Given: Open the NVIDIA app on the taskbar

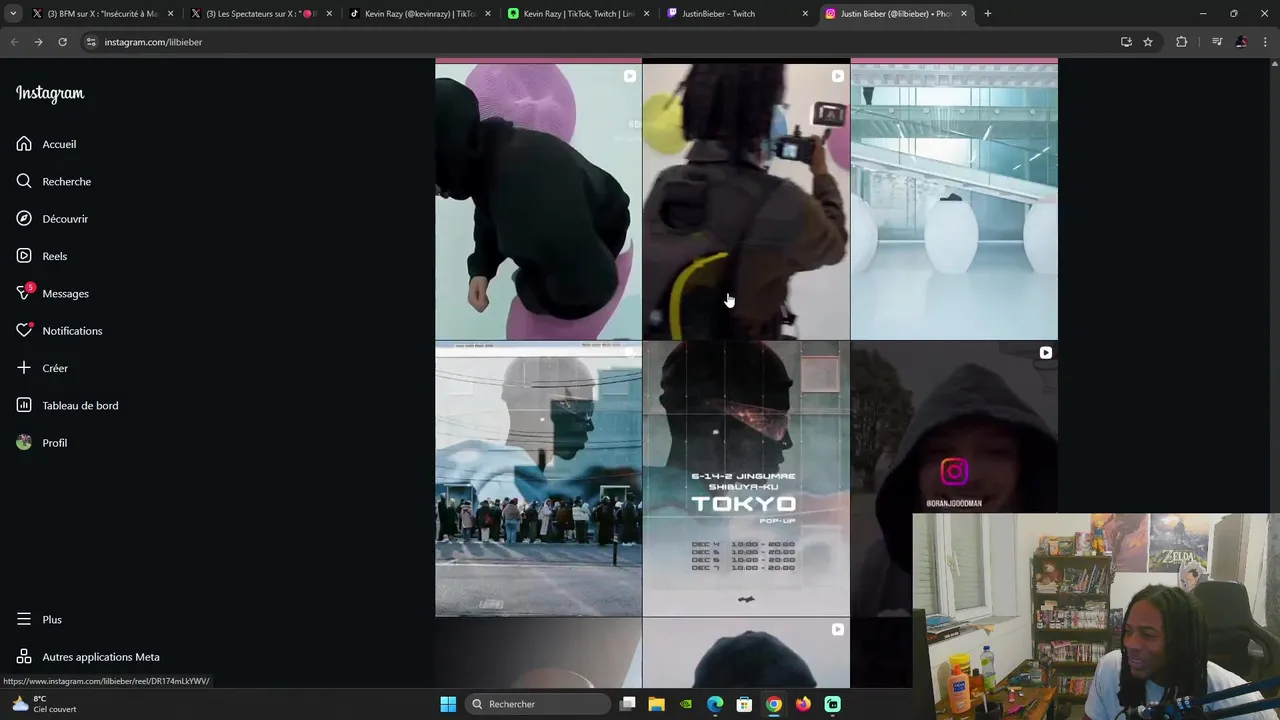Looking at the screenshot, I should (686, 704).
